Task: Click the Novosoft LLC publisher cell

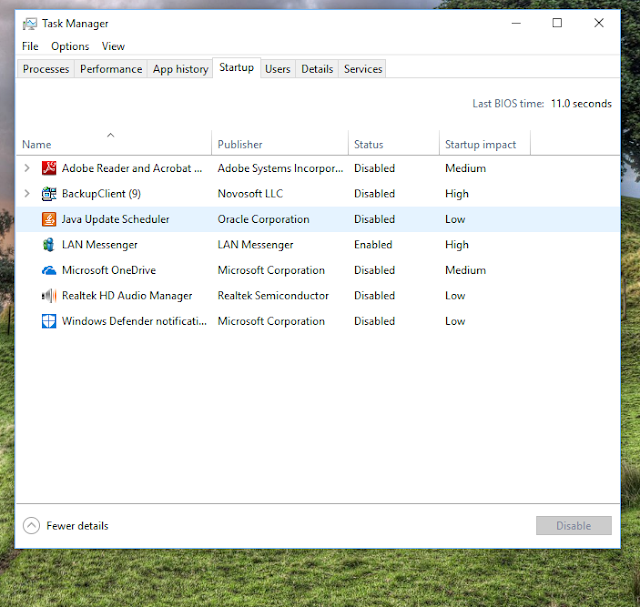Action: click(250, 193)
